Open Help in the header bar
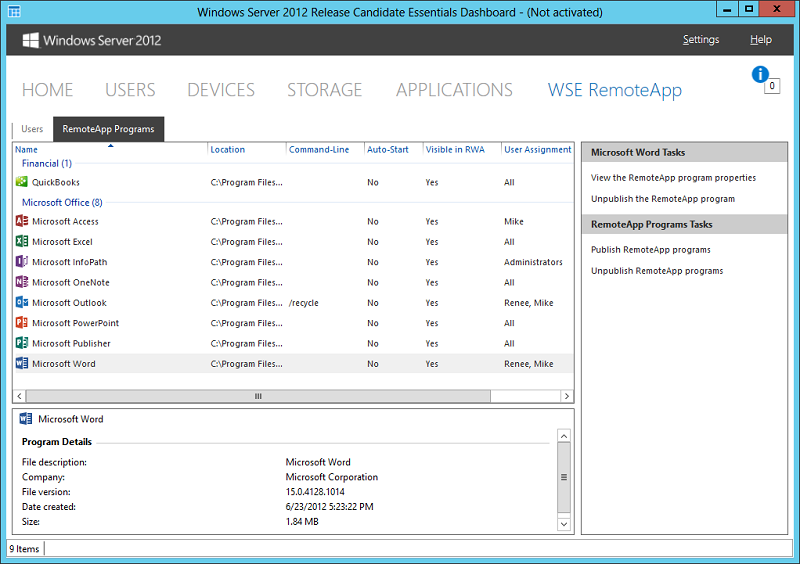Image resolution: width=800 pixels, height=564 pixels. point(761,40)
